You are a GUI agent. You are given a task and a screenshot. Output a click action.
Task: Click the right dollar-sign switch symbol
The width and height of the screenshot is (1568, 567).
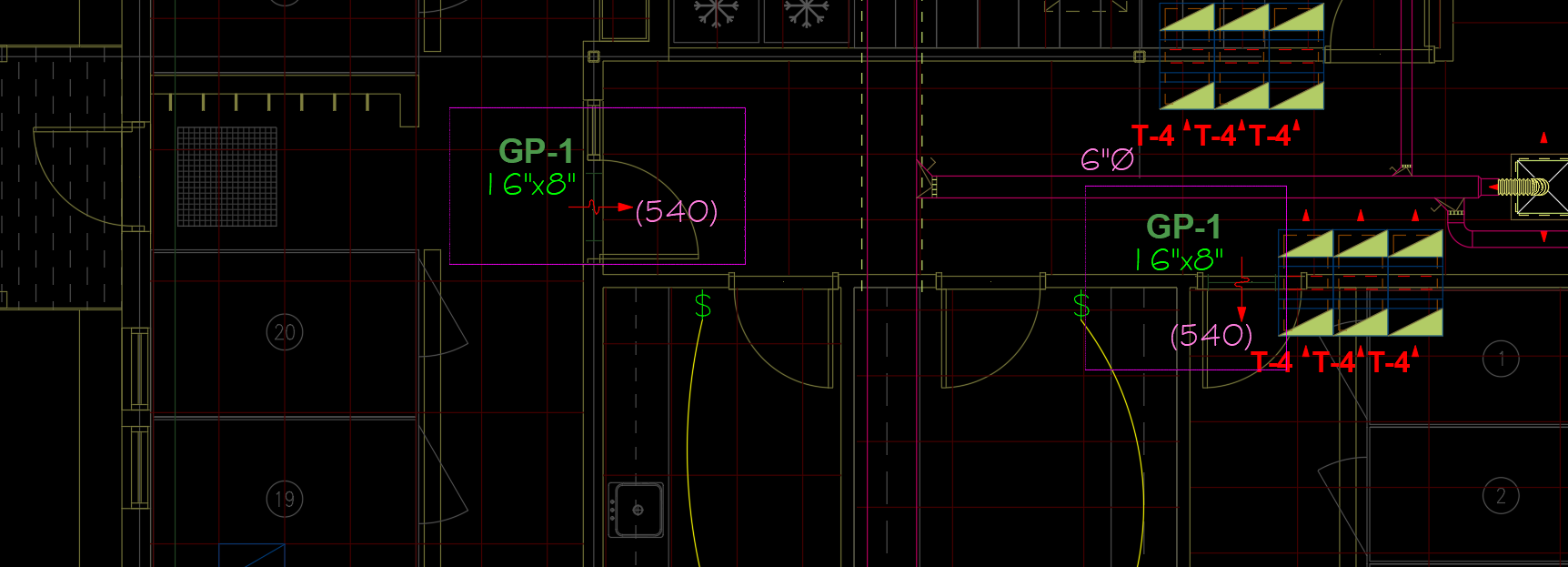[1081, 305]
